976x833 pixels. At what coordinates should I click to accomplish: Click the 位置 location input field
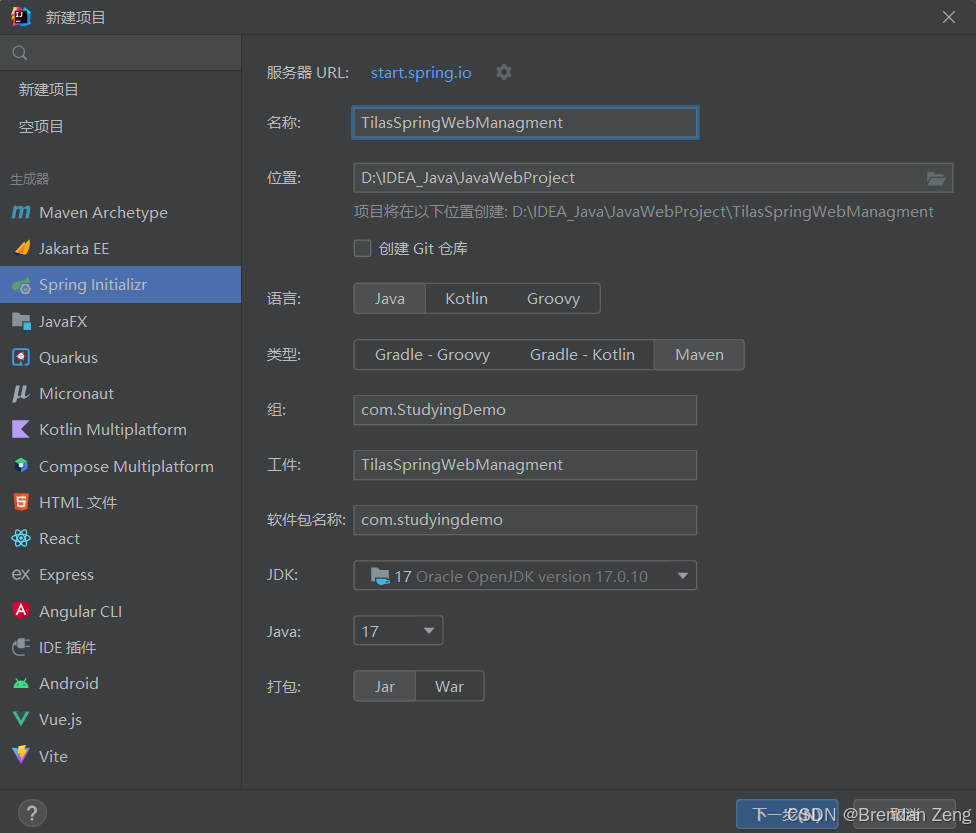(x=653, y=178)
